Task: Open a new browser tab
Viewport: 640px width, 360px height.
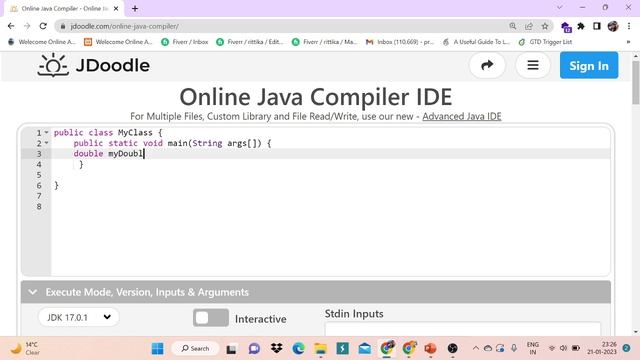Action: 135,8
